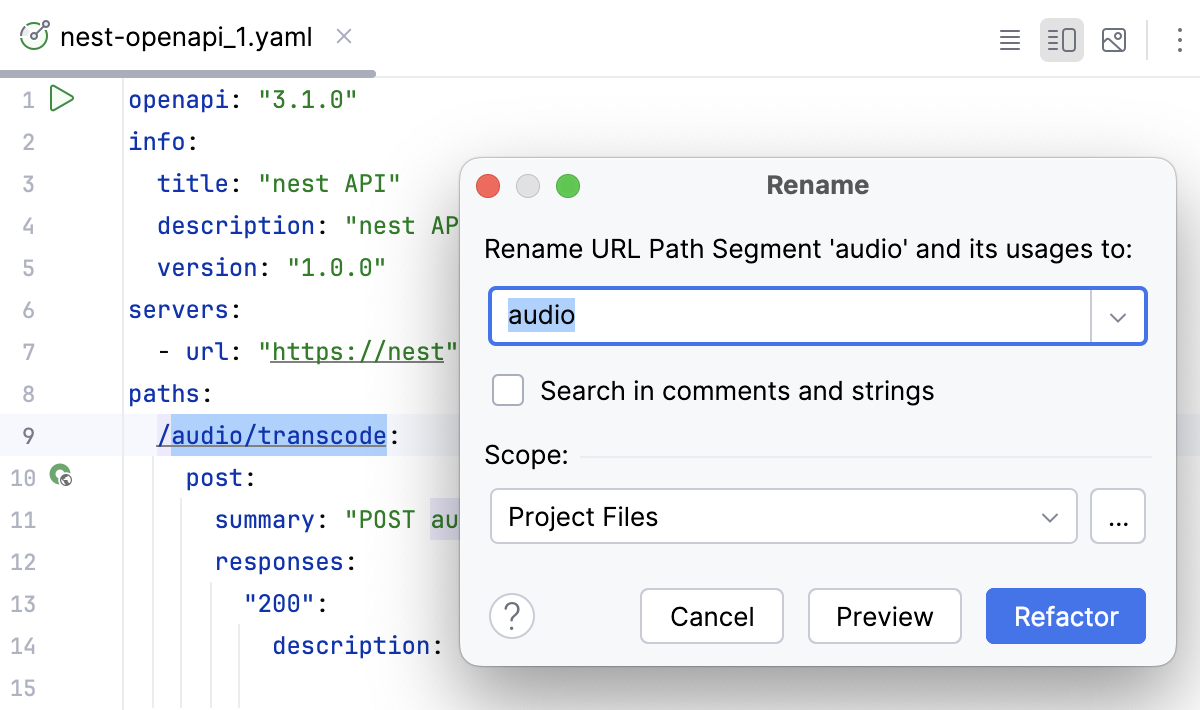The height and width of the screenshot is (710, 1200).
Task: Switch to editor-only view via hamburger icon
Action: click(1009, 40)
